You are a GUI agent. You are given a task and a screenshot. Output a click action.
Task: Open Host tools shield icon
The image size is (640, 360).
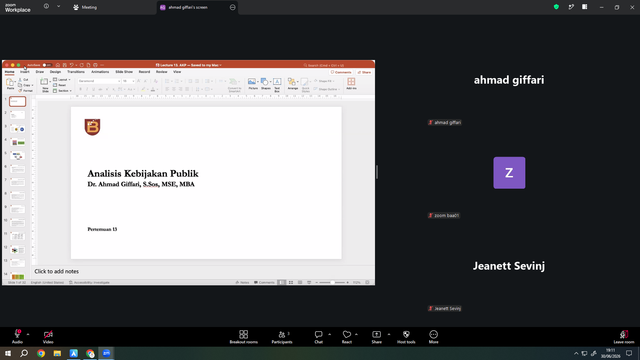click(406, 334)
